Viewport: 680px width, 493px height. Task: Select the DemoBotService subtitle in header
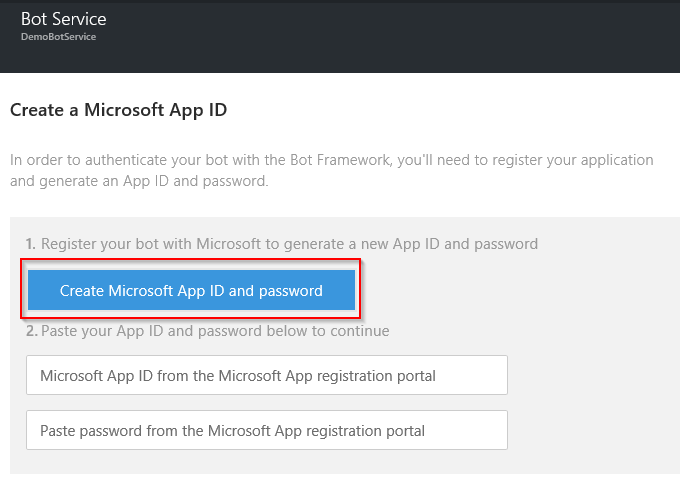pos(58,37)
